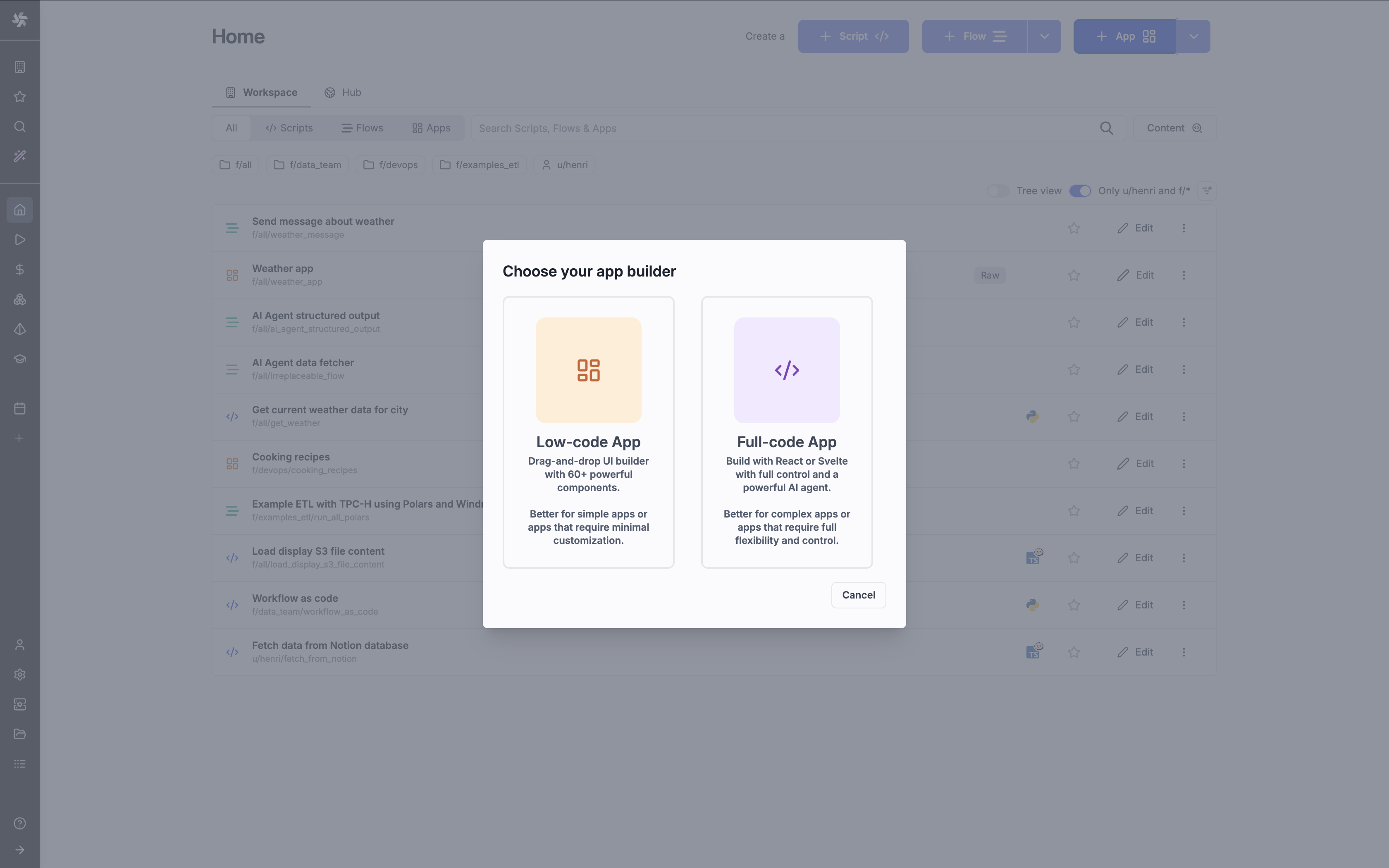Image resolution: width=1389 pixels, height=868 pixels.
Task: Toggle Tree view off
Action: (x=999, y=190)
